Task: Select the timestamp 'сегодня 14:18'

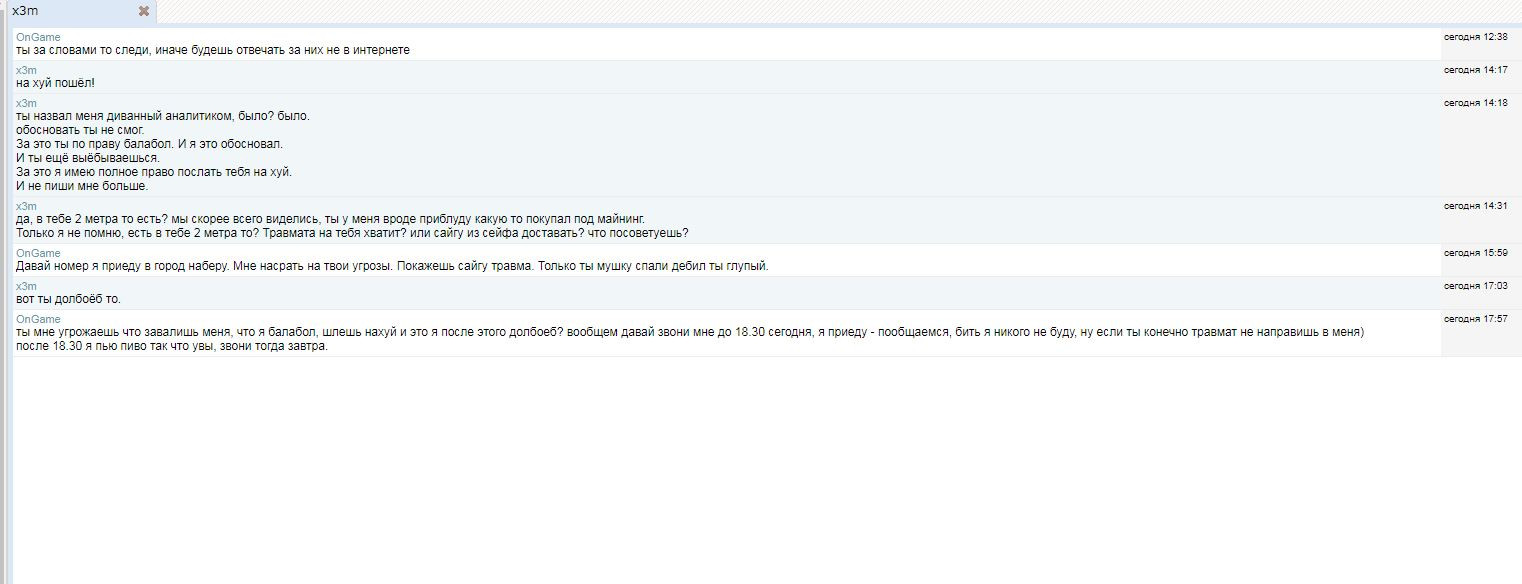Action: pyautogui.click(x=1475, y=102)
